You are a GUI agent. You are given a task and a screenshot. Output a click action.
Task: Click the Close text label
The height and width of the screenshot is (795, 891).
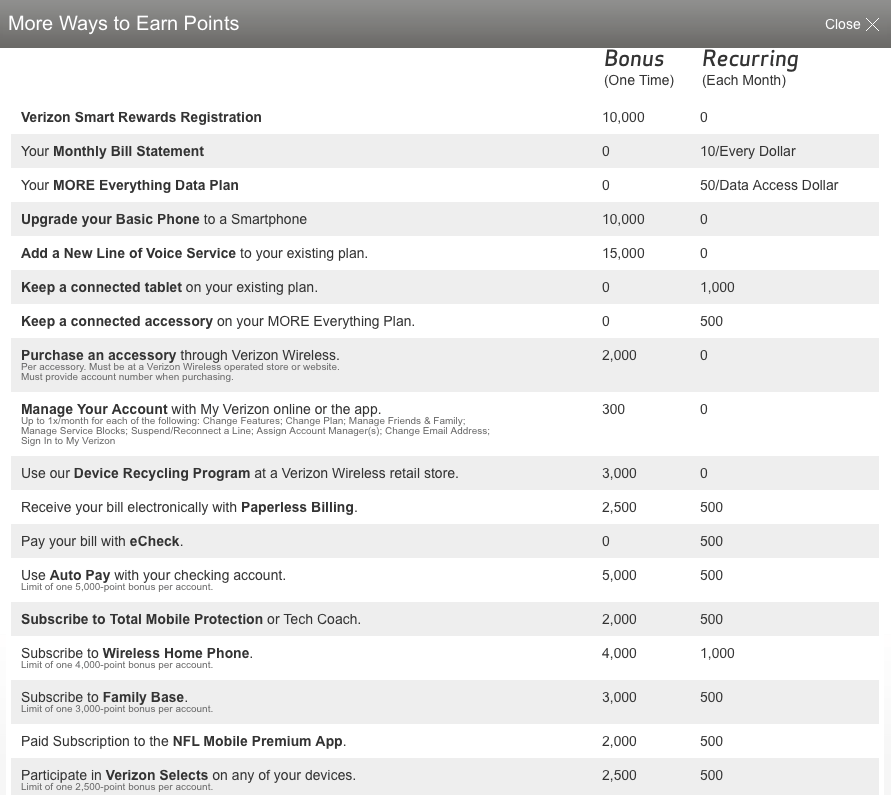click(x=842, y=24)
